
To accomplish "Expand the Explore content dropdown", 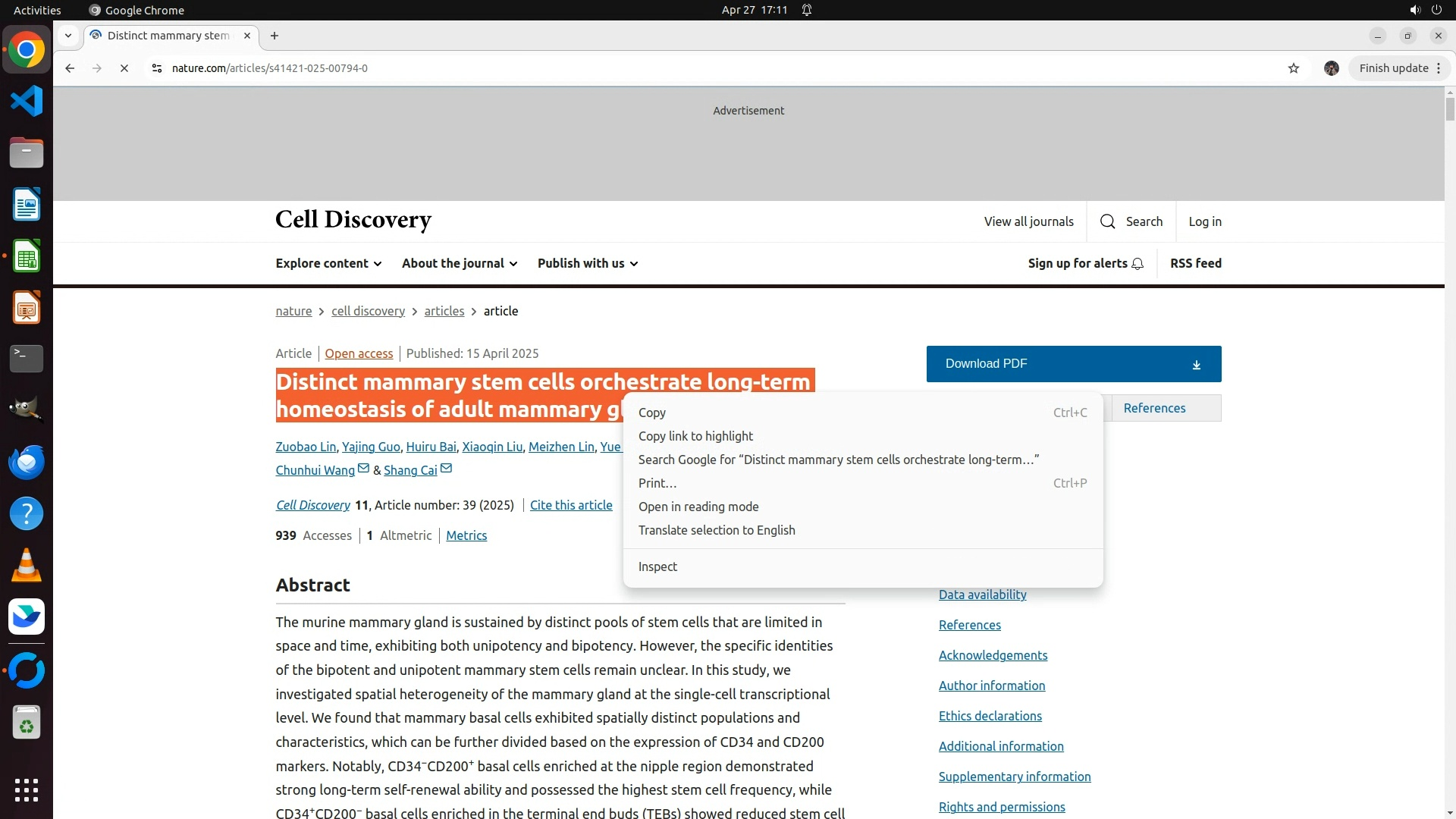I will coord(328,263).
